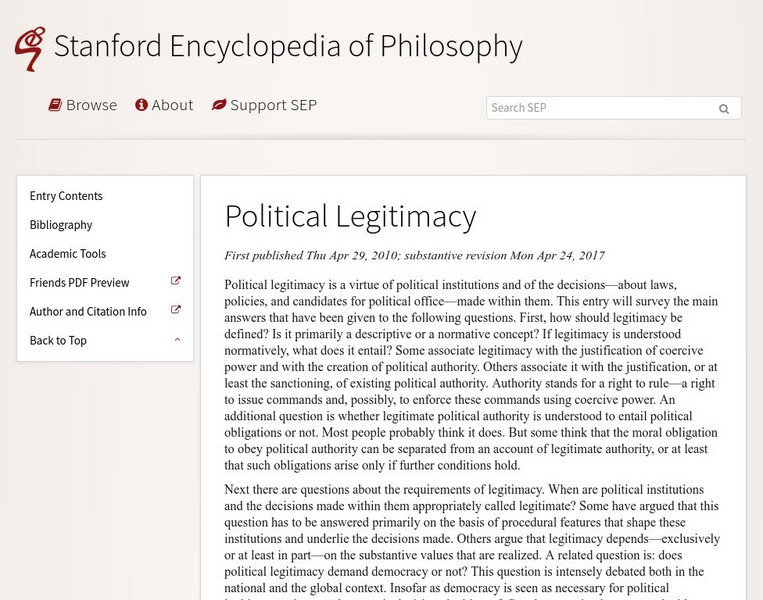Click the info circle icon beside About
Screen dimensions: 763x600
(x=142, y=105)
